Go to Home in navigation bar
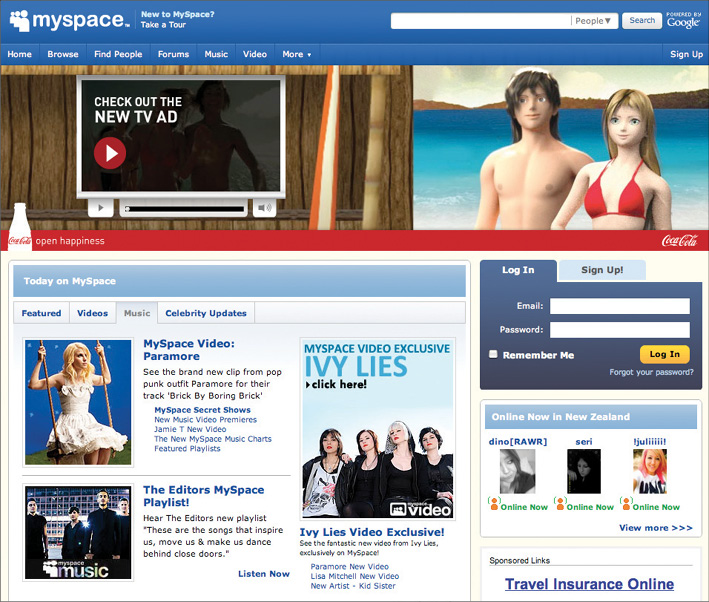709x602 pixels. pyautogui.click(x=19, y=54)
